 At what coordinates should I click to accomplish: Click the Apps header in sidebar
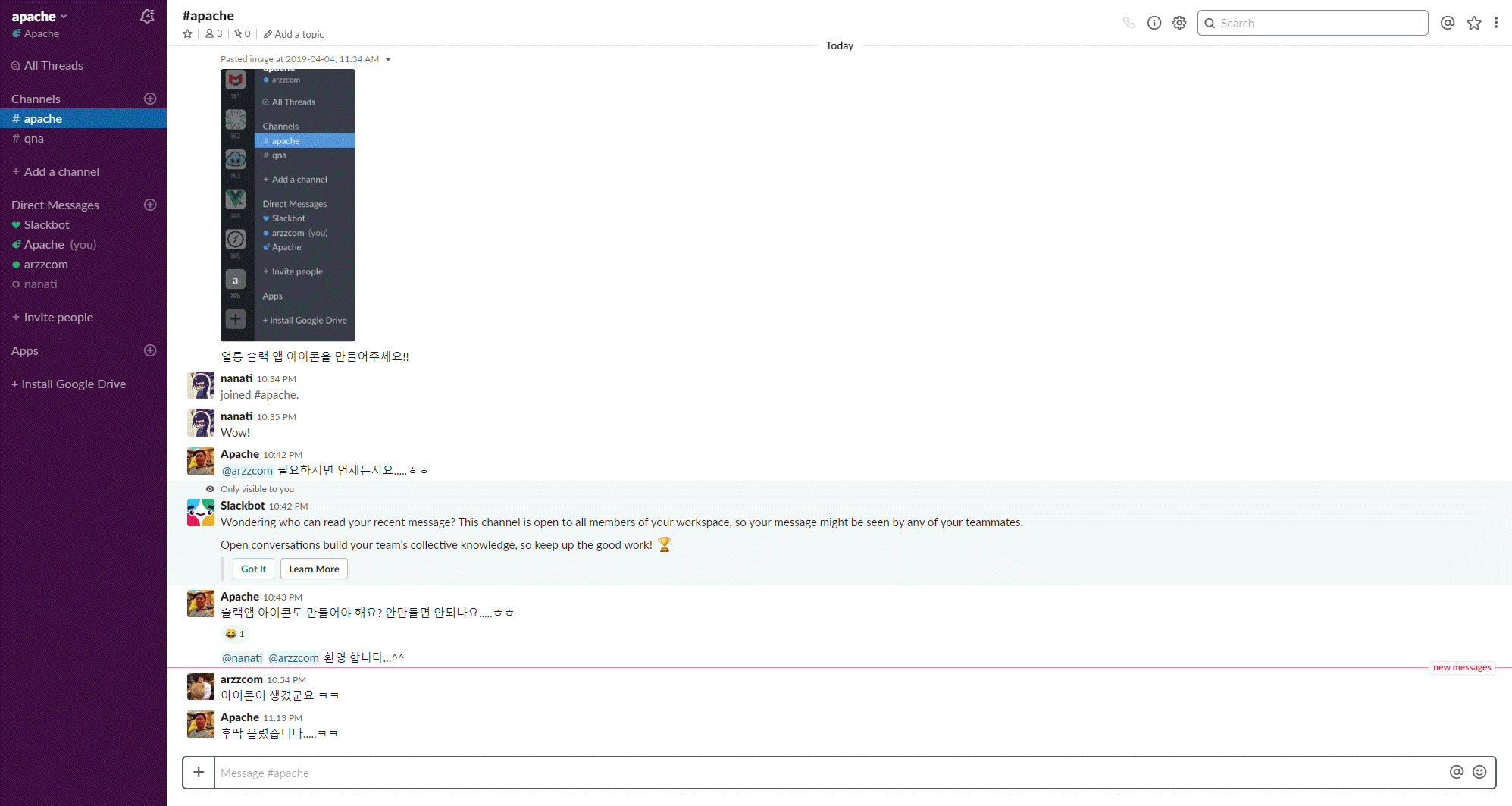coord(25,350)
